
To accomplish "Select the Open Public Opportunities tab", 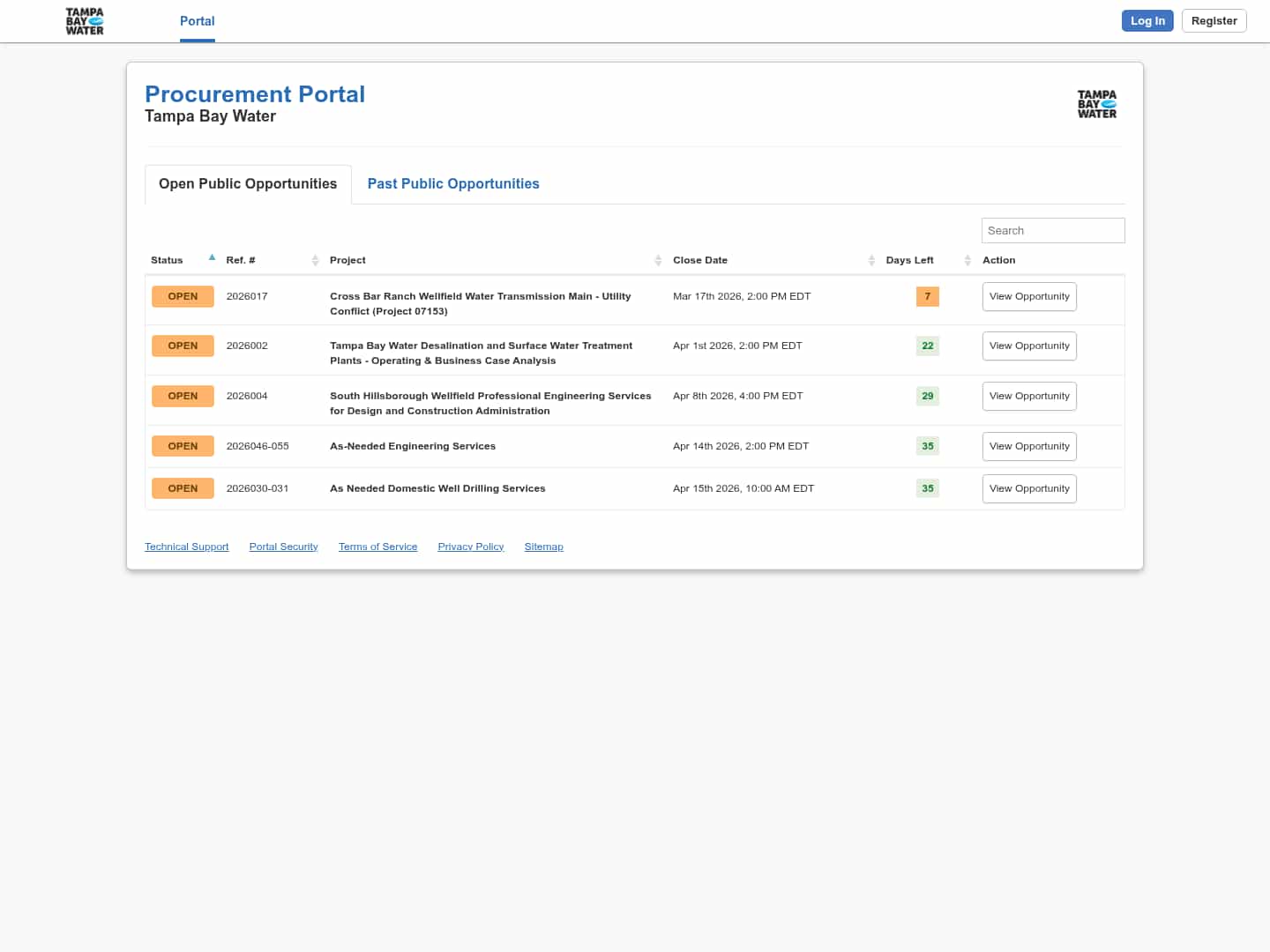I will coord(248,184).
